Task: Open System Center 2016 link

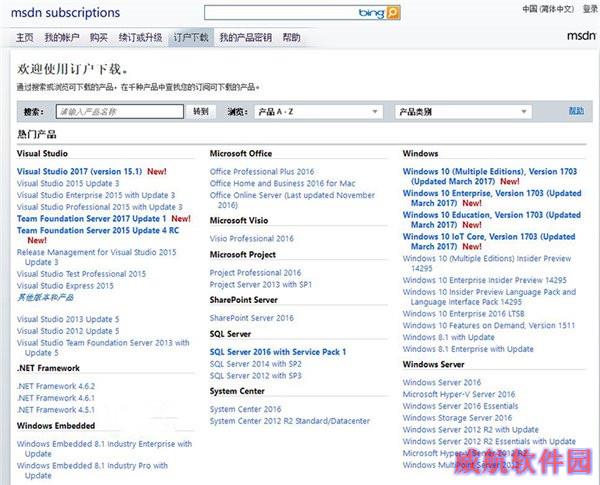Action: (245, 409)
